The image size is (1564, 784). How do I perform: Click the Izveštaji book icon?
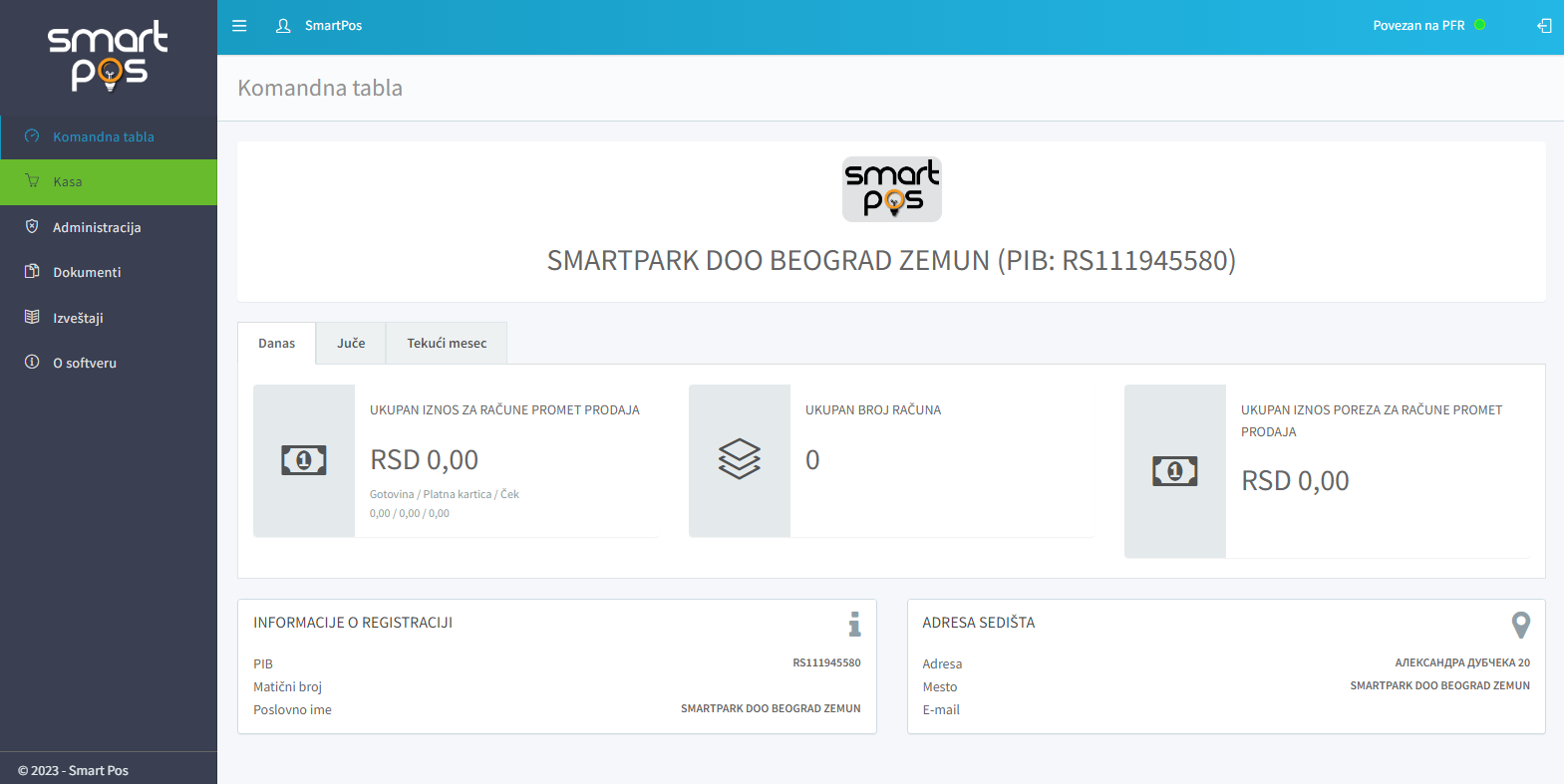(32, 318)
